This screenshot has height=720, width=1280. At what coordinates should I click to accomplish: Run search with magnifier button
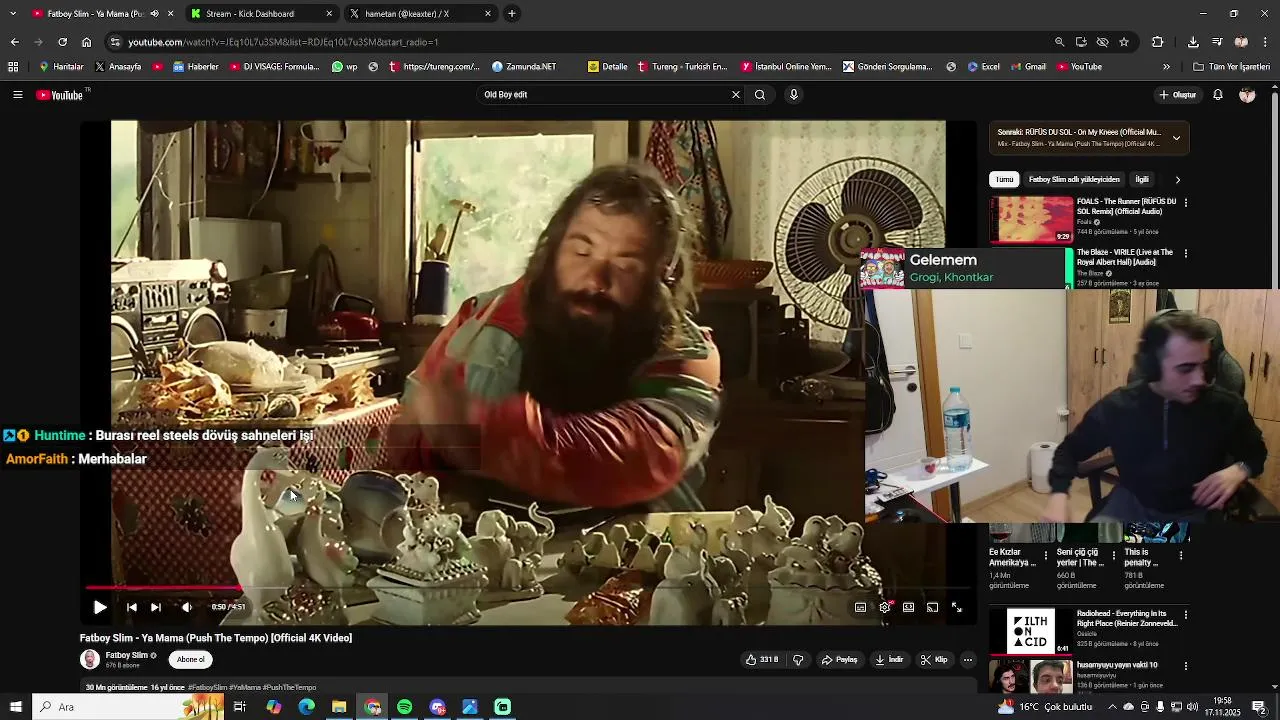pyautogui.click(x=760, y=95)
